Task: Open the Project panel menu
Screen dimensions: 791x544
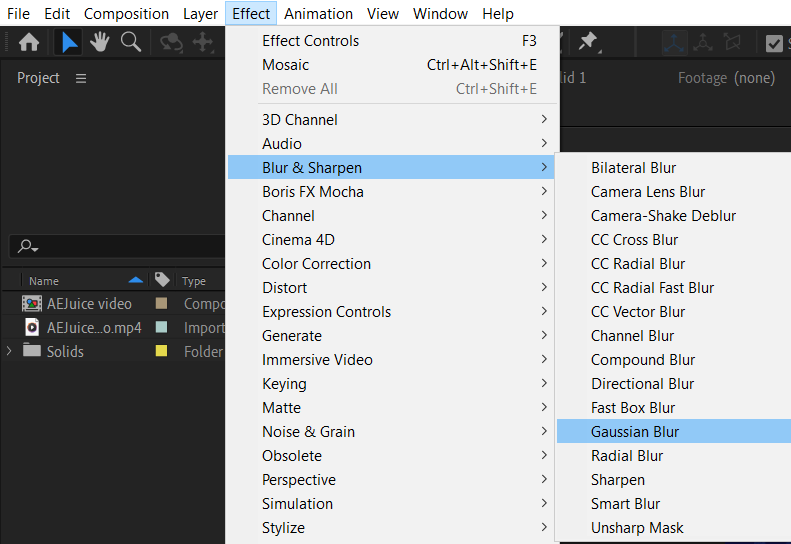Action: click(x=81, y=78)
